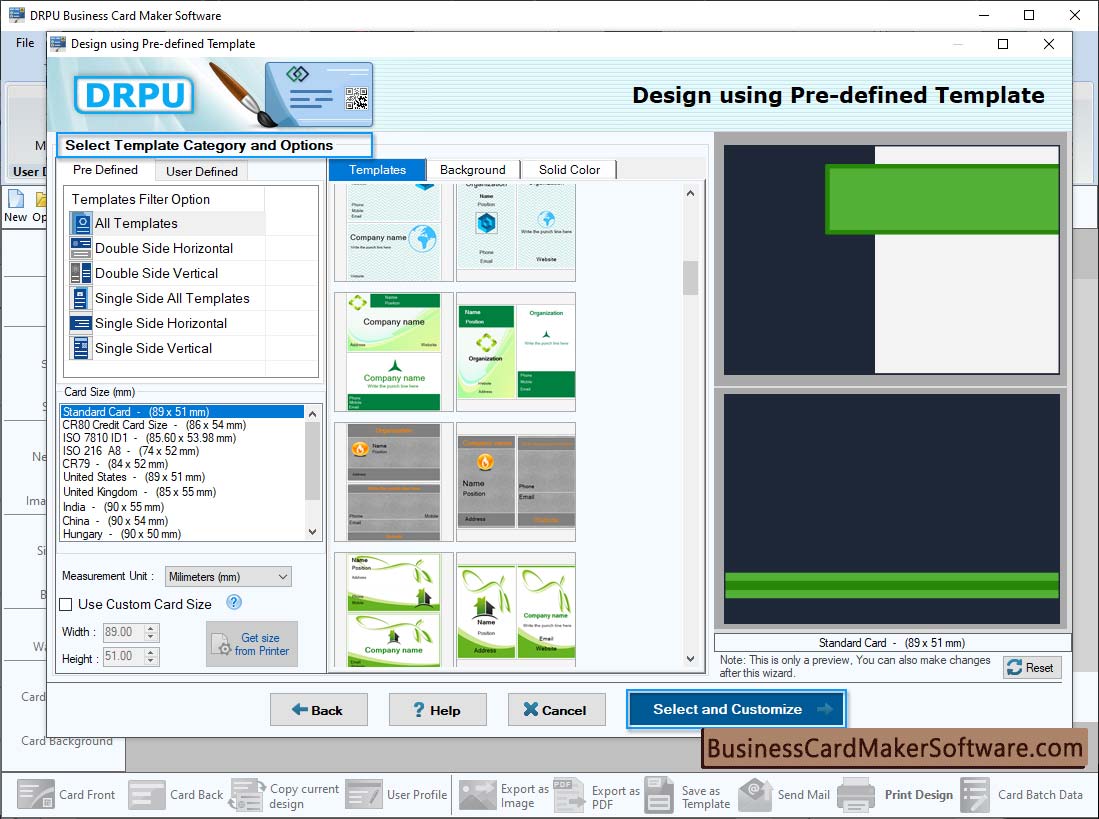Switch to the User Defined tab
1099x819 pixels.
click(x=202, y=171)
